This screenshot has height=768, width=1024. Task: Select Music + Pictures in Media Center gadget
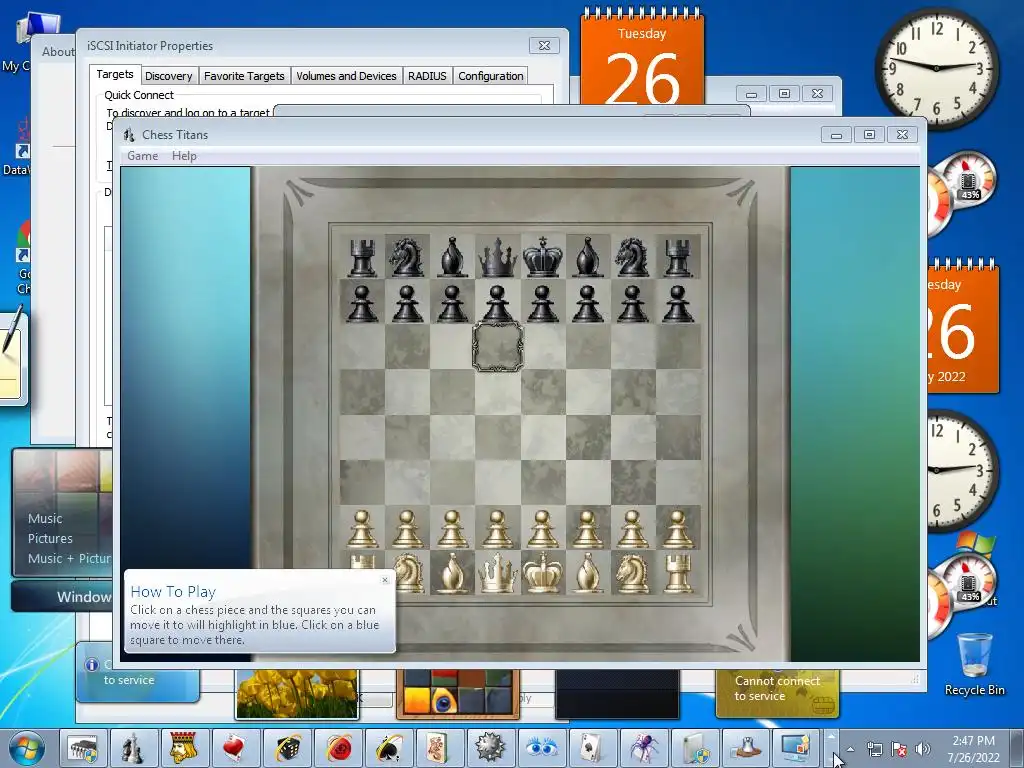click(x=69, y=558)
